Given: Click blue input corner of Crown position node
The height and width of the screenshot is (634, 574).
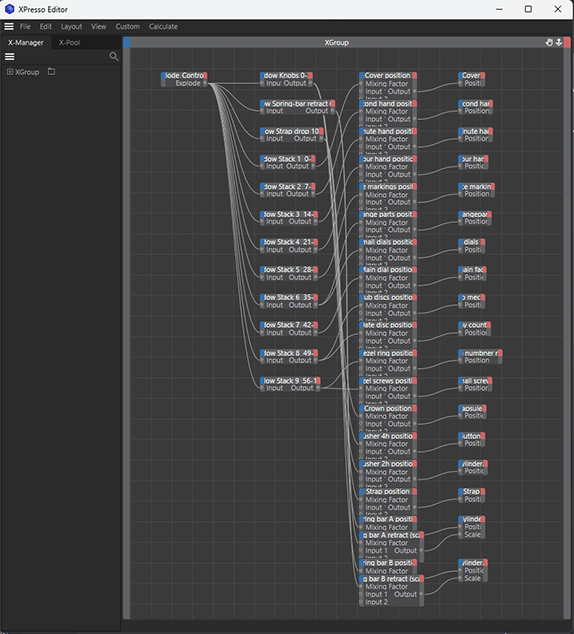Looking at the screenshot, I should [x=361, y=408].
